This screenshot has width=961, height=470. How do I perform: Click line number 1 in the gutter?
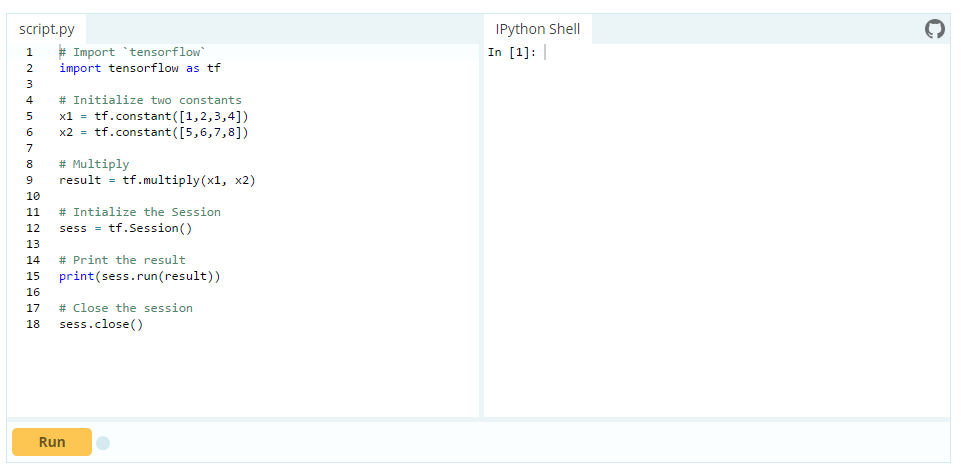[30, 52]
